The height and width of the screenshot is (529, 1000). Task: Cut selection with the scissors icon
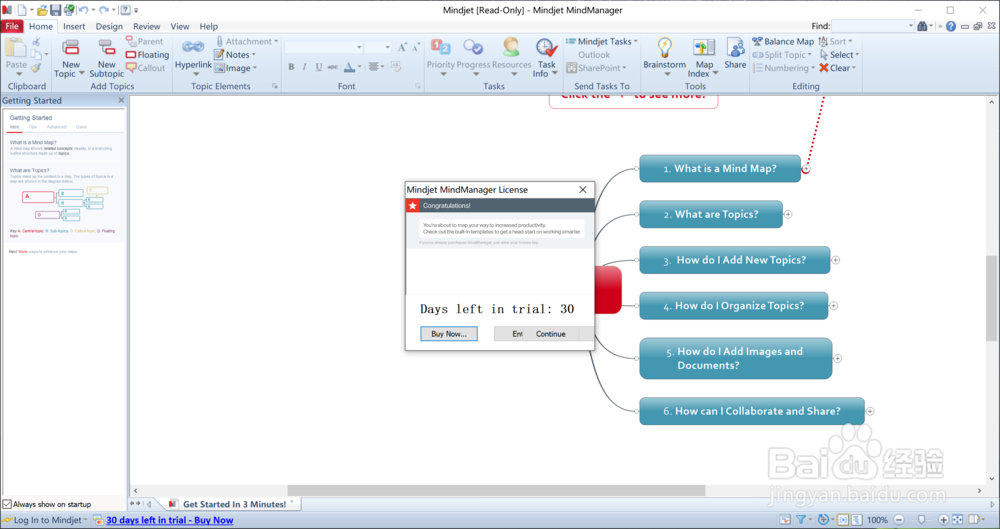pyautogui.click(x=36, y=41)
